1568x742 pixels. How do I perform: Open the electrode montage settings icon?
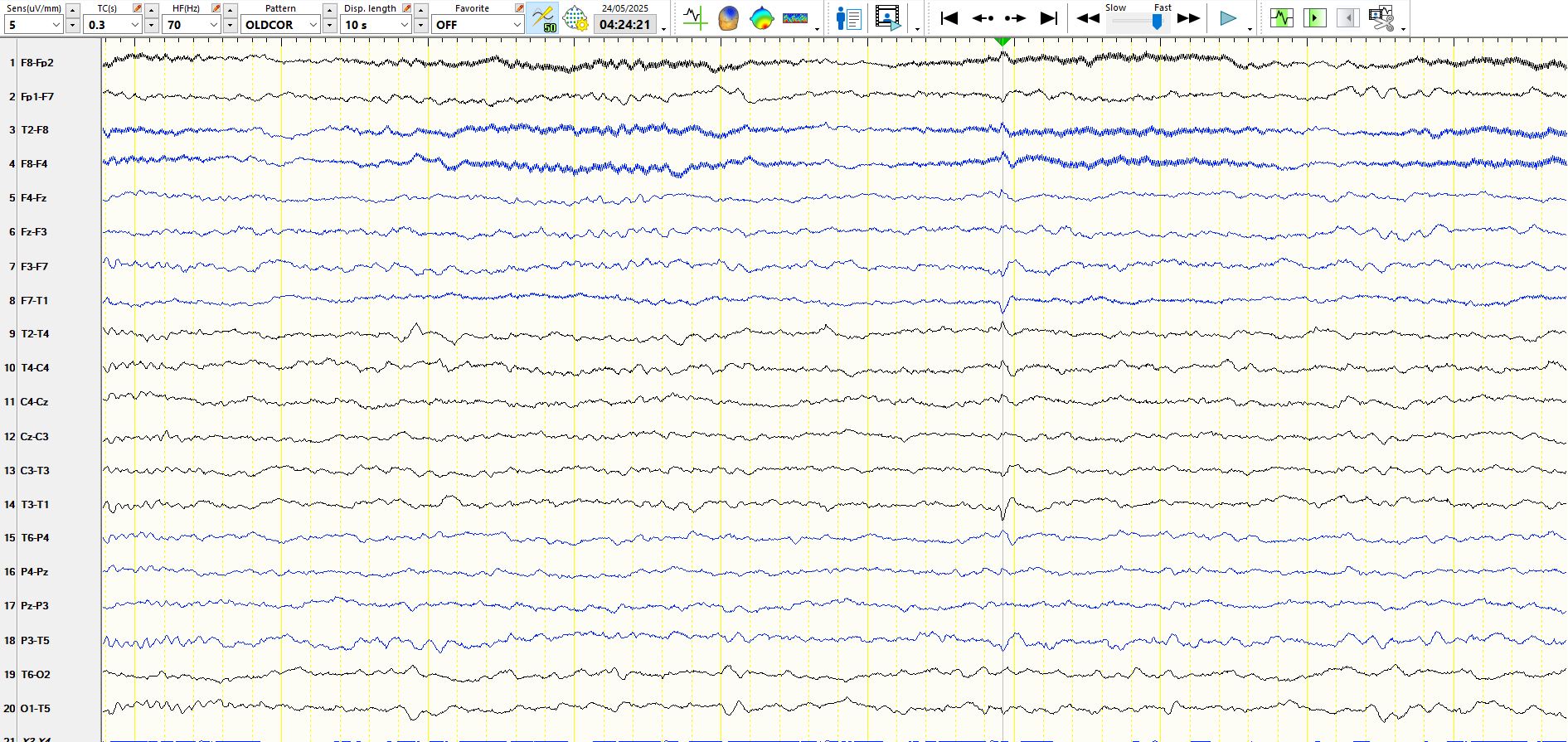pyautogui.click(x=575, y=18)
